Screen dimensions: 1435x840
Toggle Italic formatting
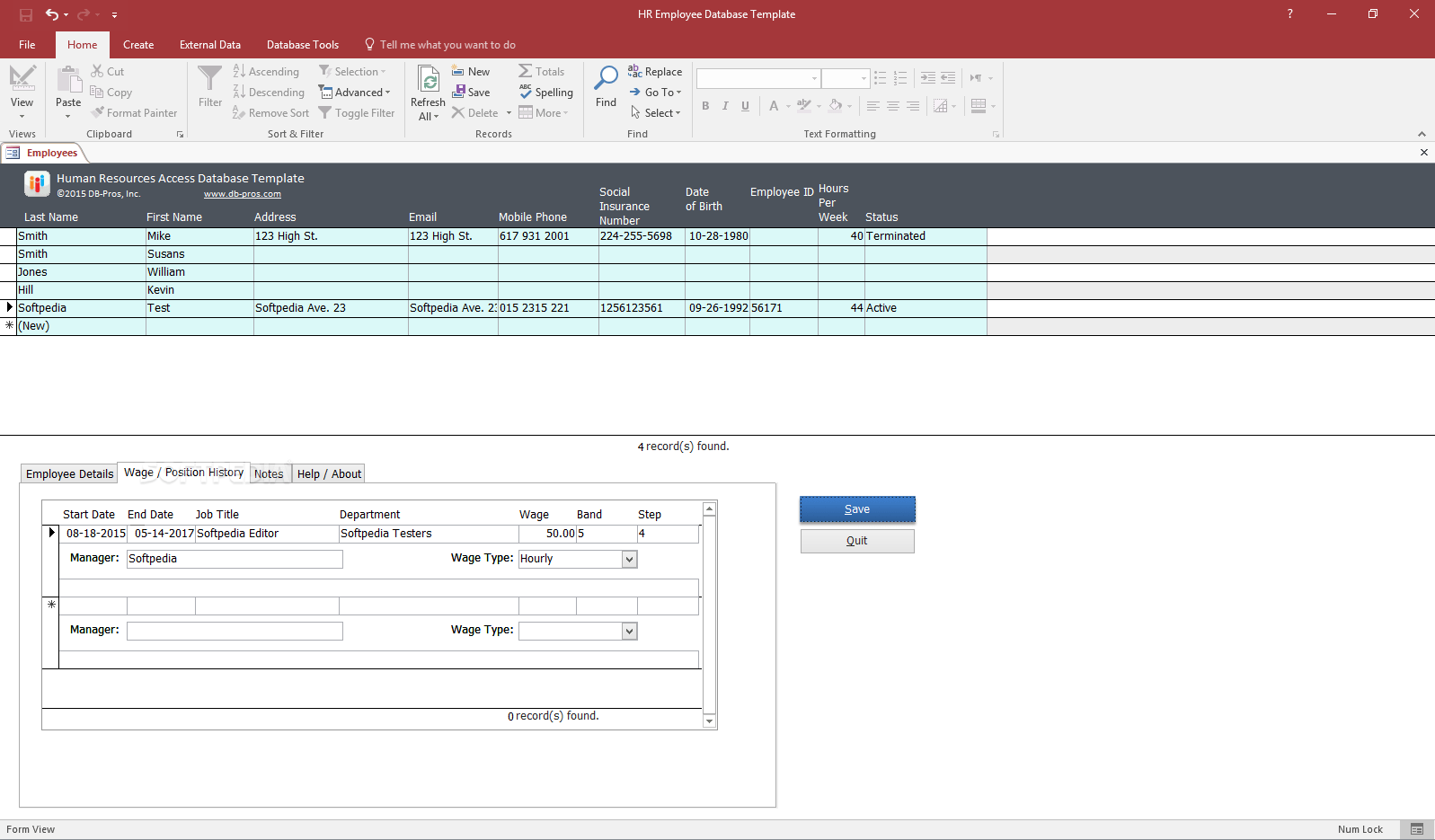point(725,106)
